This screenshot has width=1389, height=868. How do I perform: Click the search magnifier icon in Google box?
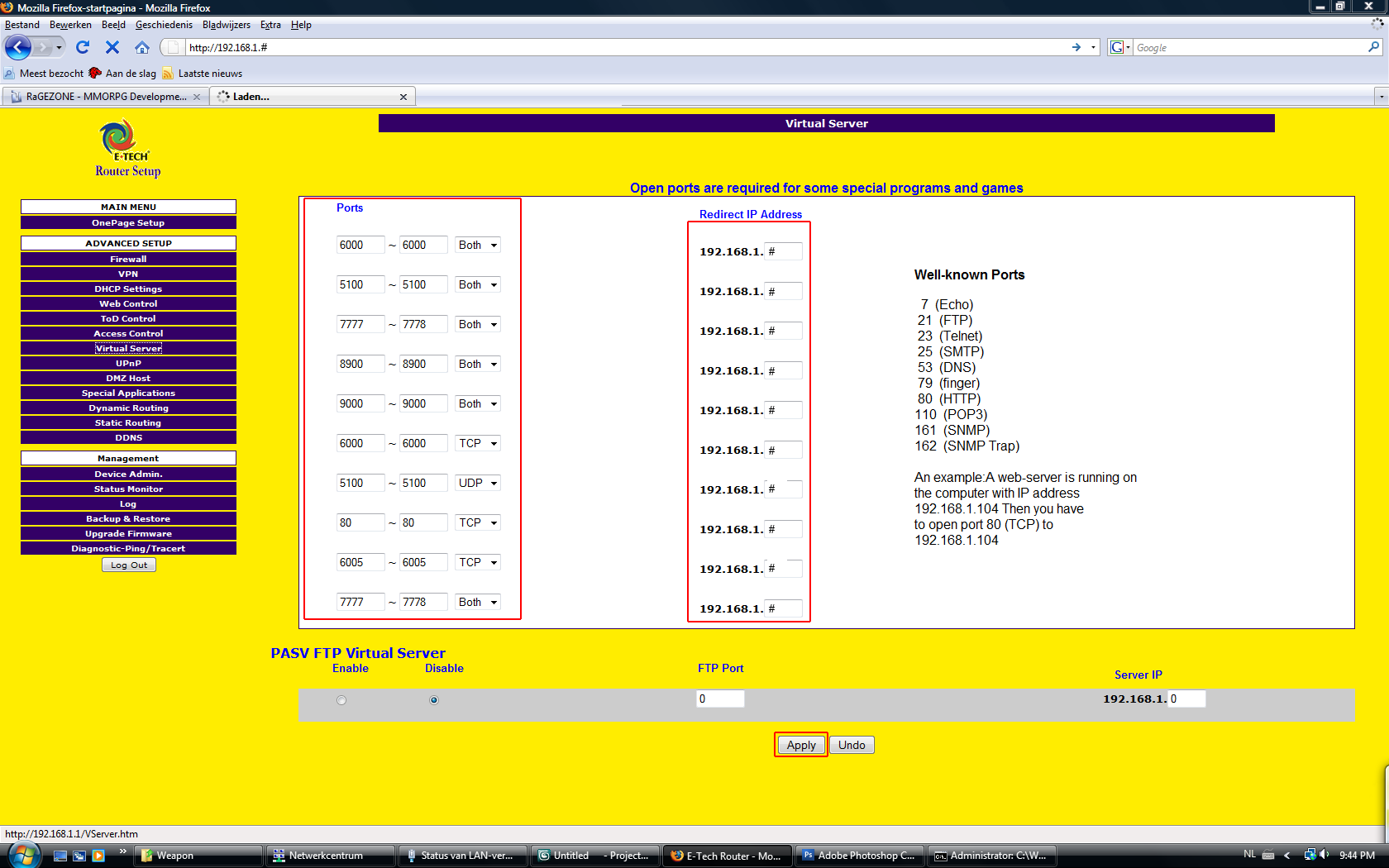point(1373,47)
